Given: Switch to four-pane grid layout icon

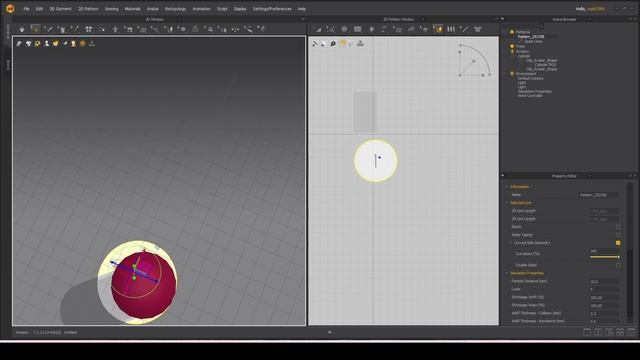Looking at the screenshot, I should (620, 332).
